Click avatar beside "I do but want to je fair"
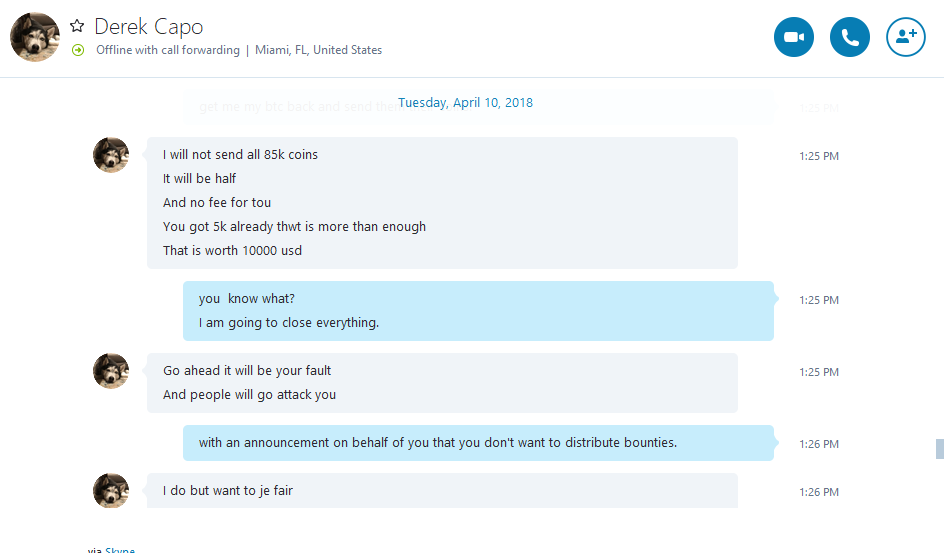This screenshot has height=553, width=944. (x=111, y=490)
